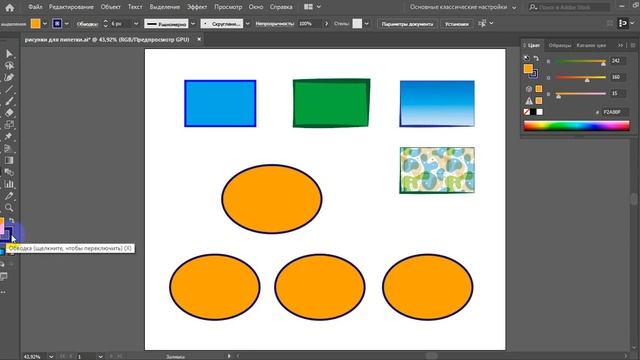The image size is (640, 360).
Task: Open the stroke weight dropdown
Action: coord(136,24)
